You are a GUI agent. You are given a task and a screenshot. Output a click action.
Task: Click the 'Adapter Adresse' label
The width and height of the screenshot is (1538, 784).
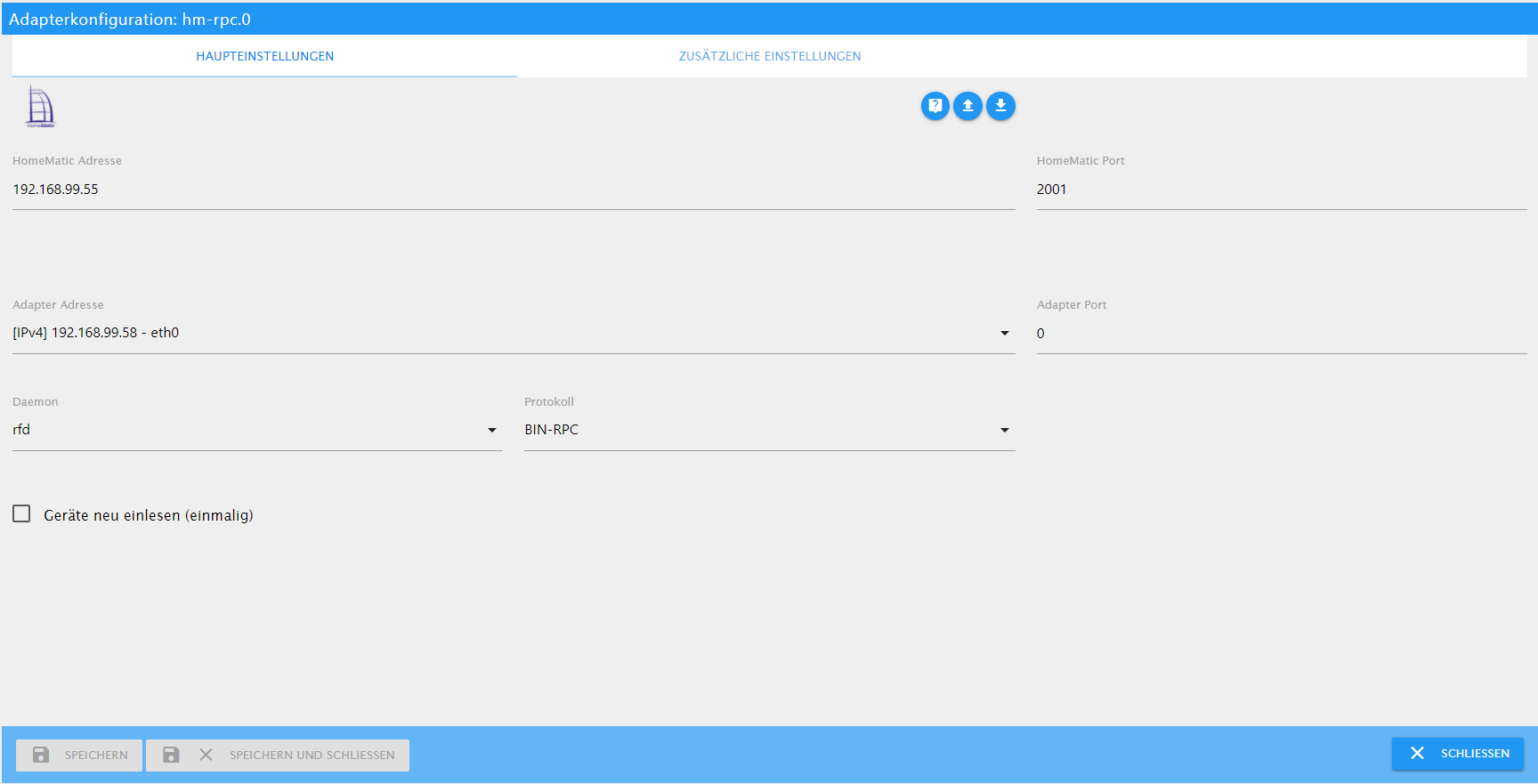[x=58, y=304]
